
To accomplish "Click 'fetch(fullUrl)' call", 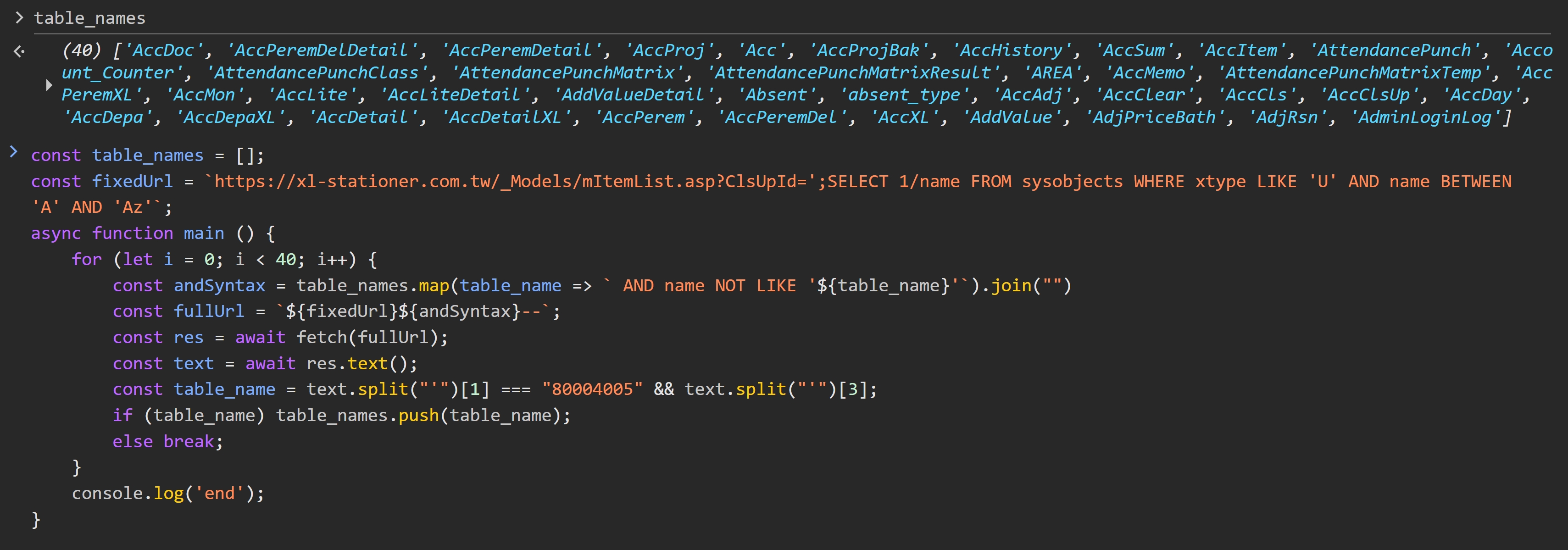I will tap(367, 338).
